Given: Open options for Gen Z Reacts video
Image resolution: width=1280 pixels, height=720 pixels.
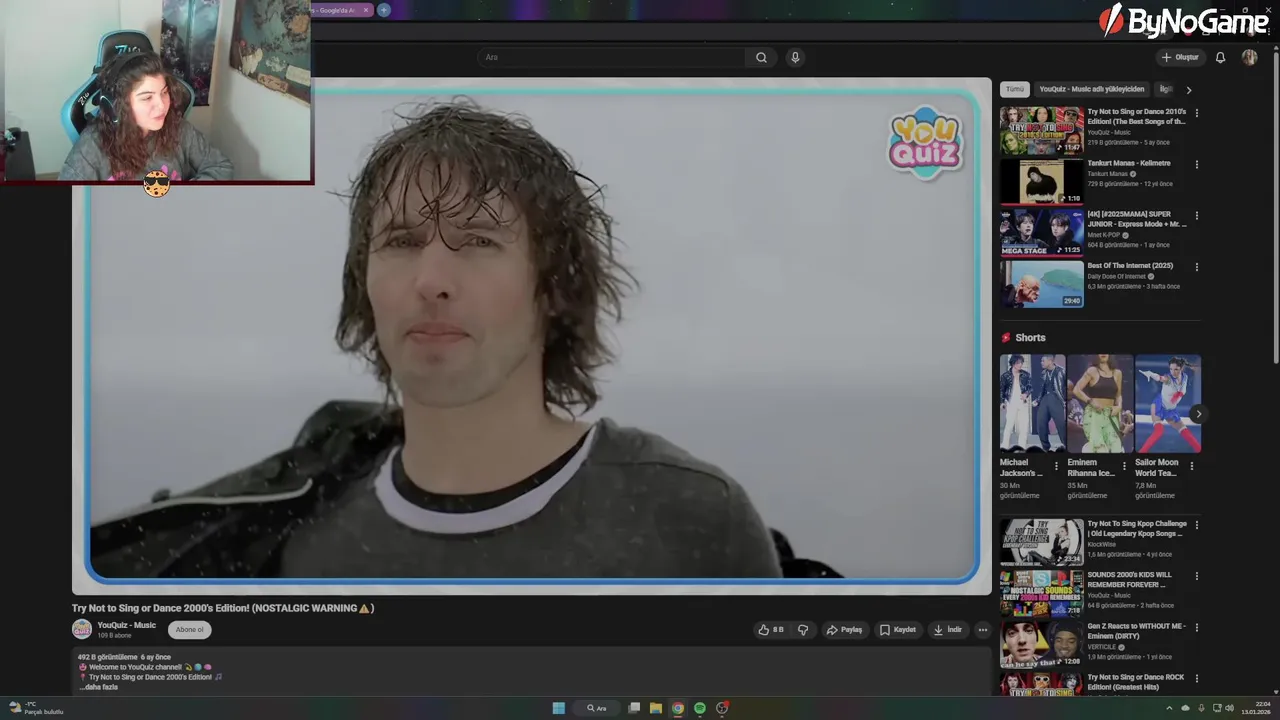Looking at the screenshot, I should click(x=1196, y=627).
